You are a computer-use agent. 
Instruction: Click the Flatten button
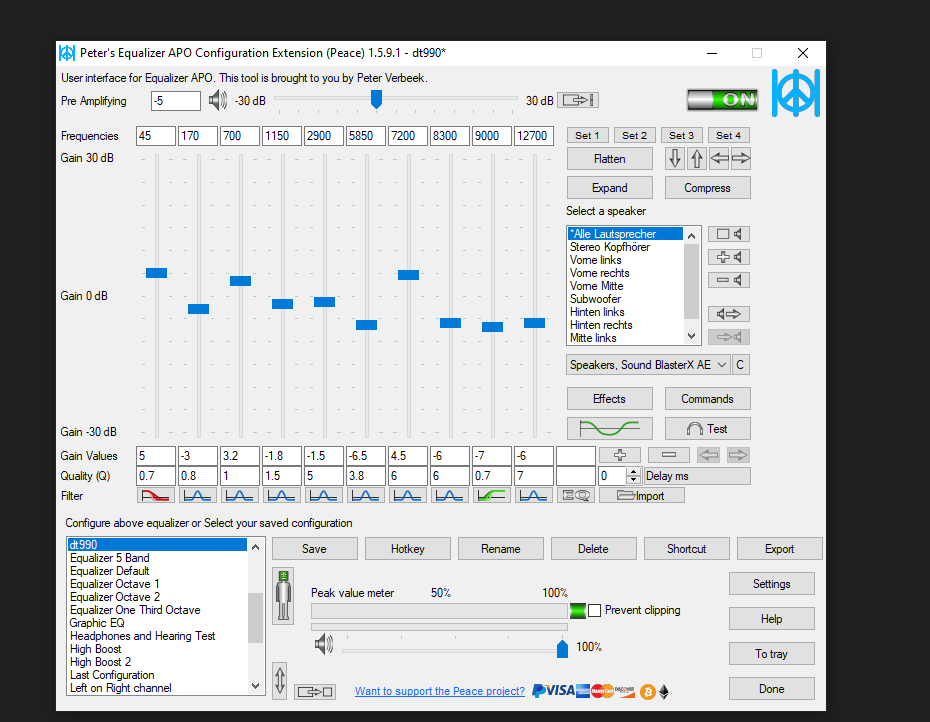tap(610, 159)
